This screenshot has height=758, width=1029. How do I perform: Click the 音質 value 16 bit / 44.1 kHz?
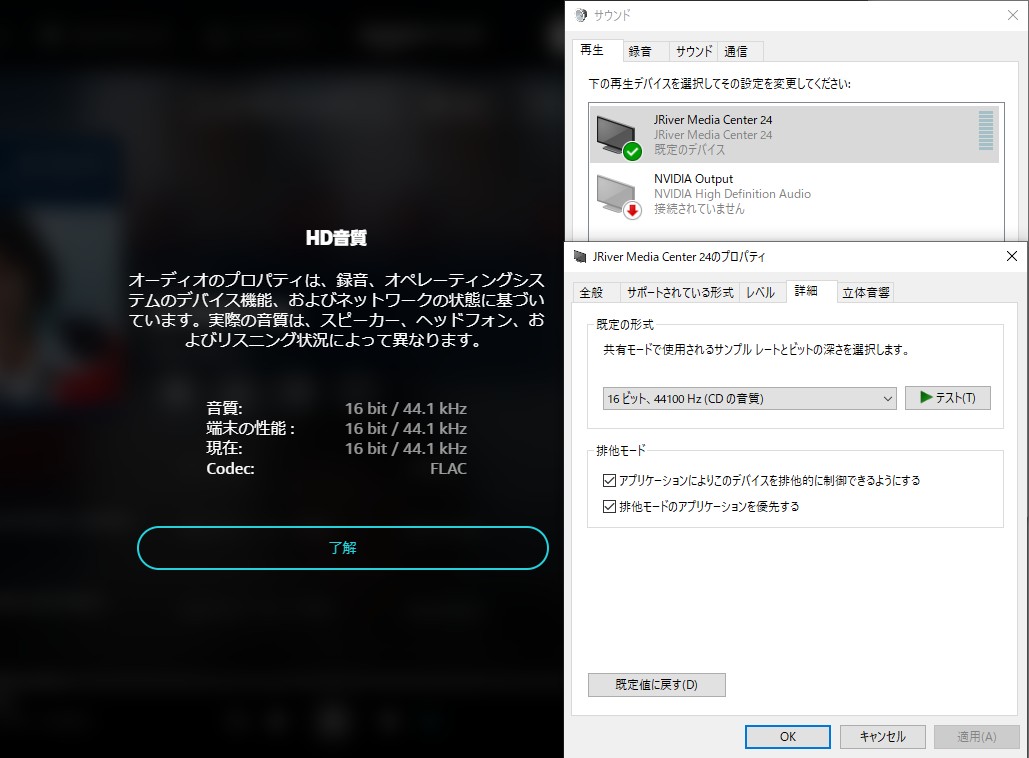[x=406, y=409]
